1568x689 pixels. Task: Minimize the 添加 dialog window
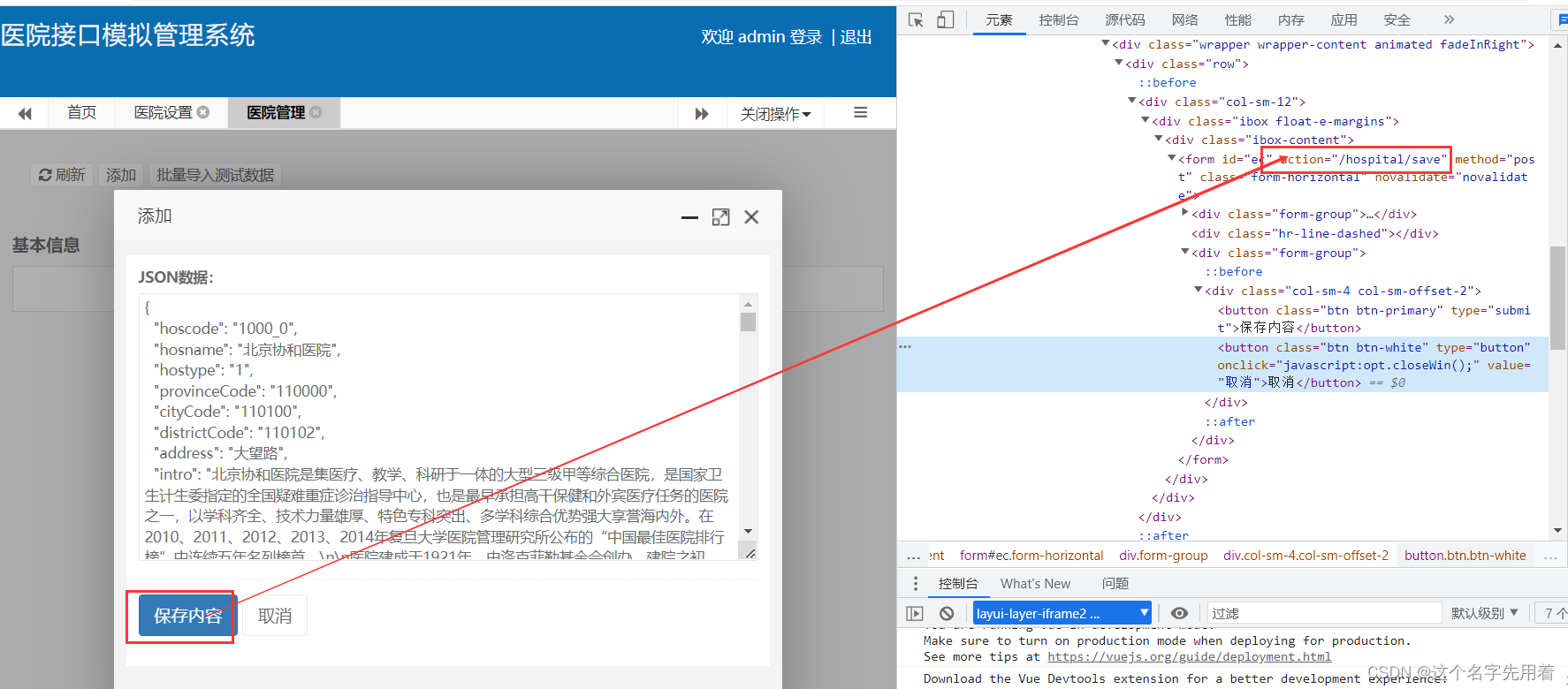coord(690,217)
